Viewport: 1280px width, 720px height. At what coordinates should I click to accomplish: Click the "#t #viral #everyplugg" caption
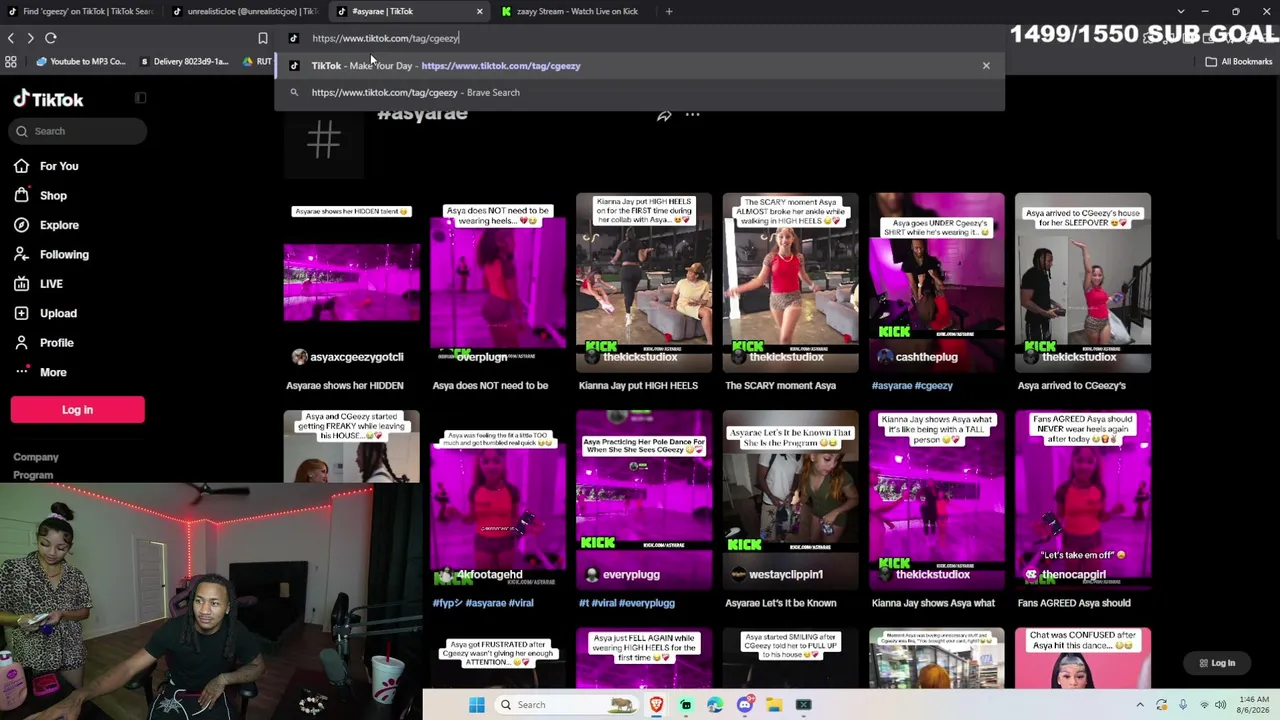point(626,603)
